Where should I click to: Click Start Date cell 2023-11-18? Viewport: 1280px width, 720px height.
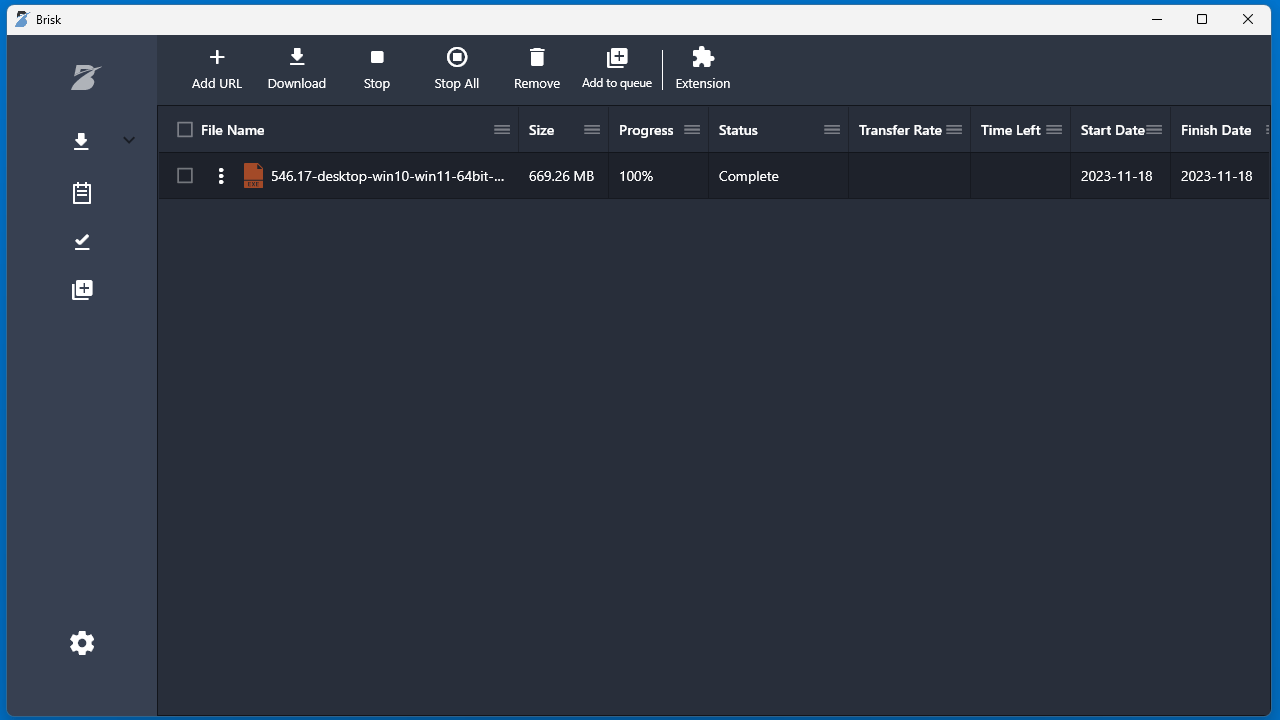tap(1116, 176)
